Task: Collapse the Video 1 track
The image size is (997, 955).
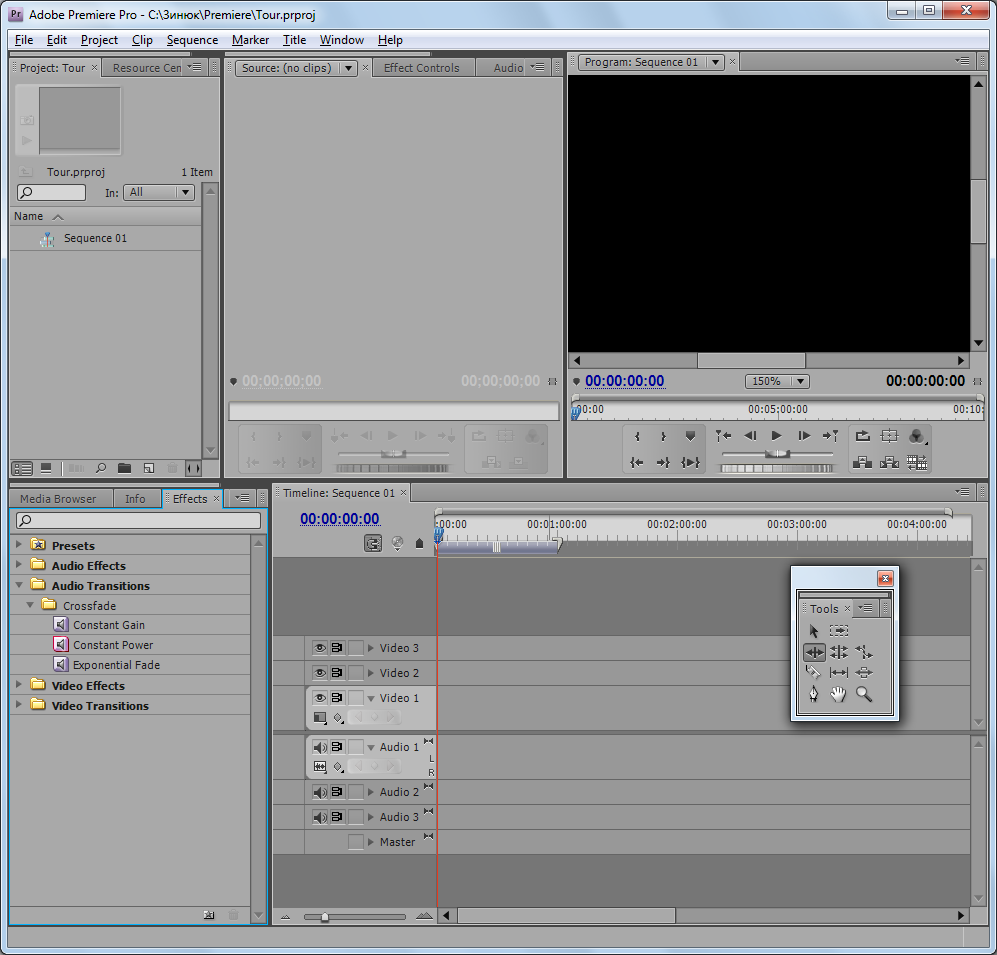Action: [x=371, y=698]
